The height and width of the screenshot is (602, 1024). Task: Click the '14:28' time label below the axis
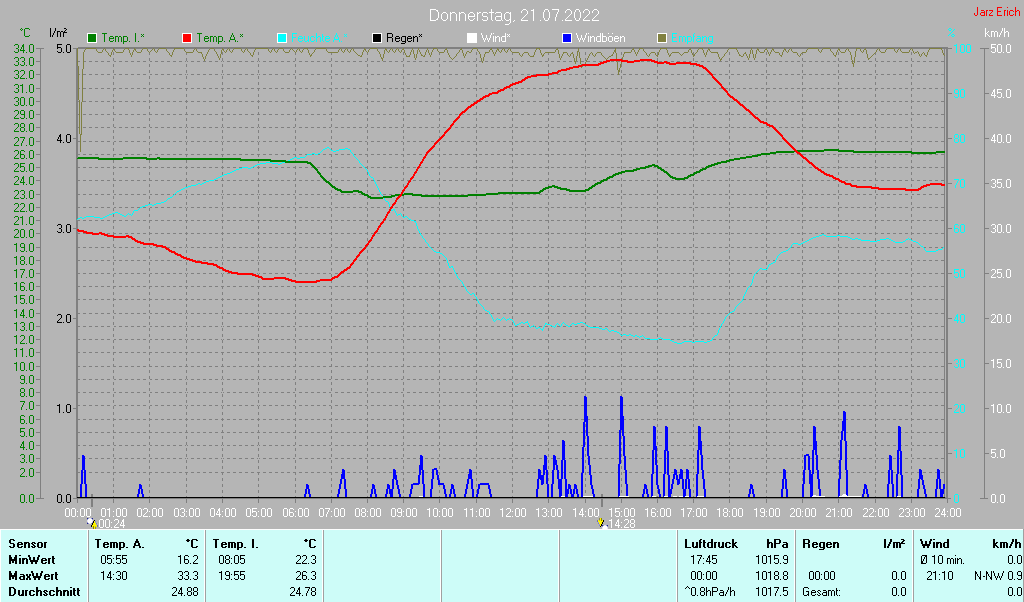[622, 524]
